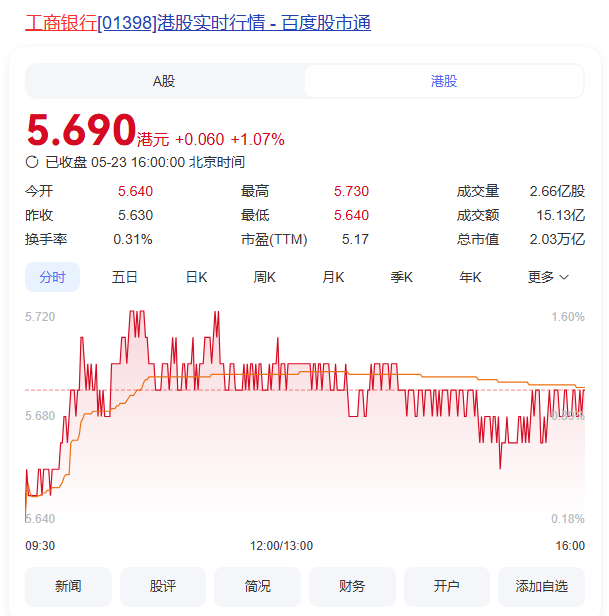Click the 5.720 chart axis label
The width and height of the screenshot is (609, 616).
coord(40,317)
